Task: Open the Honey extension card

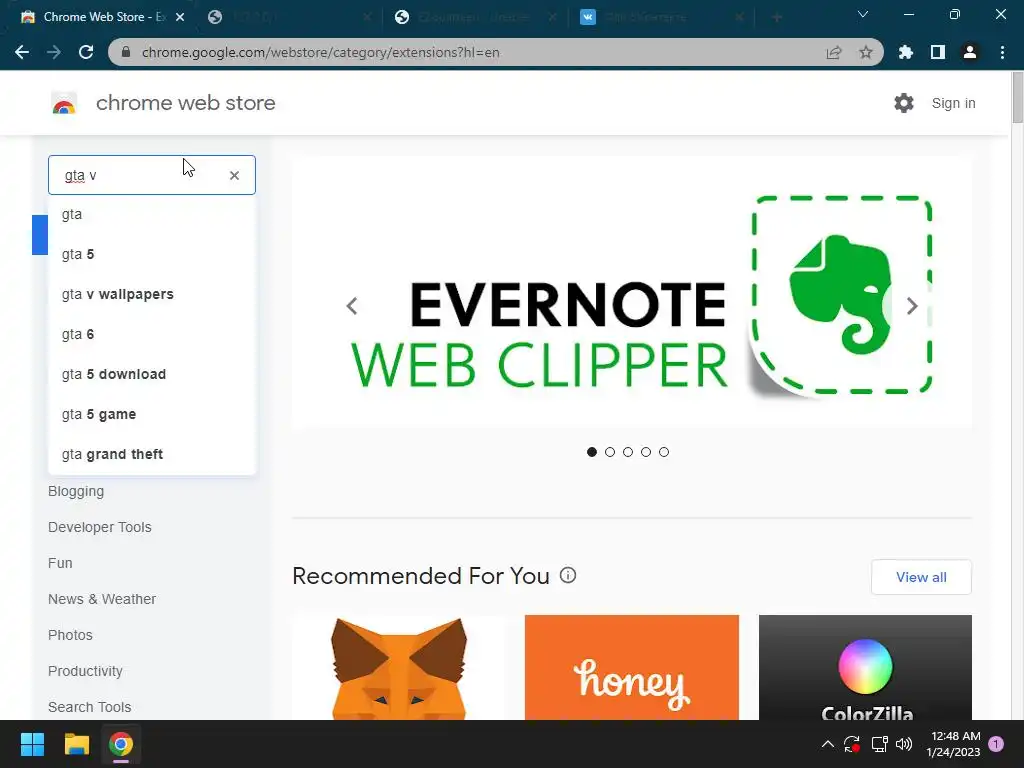Action: tap(632, 667)
